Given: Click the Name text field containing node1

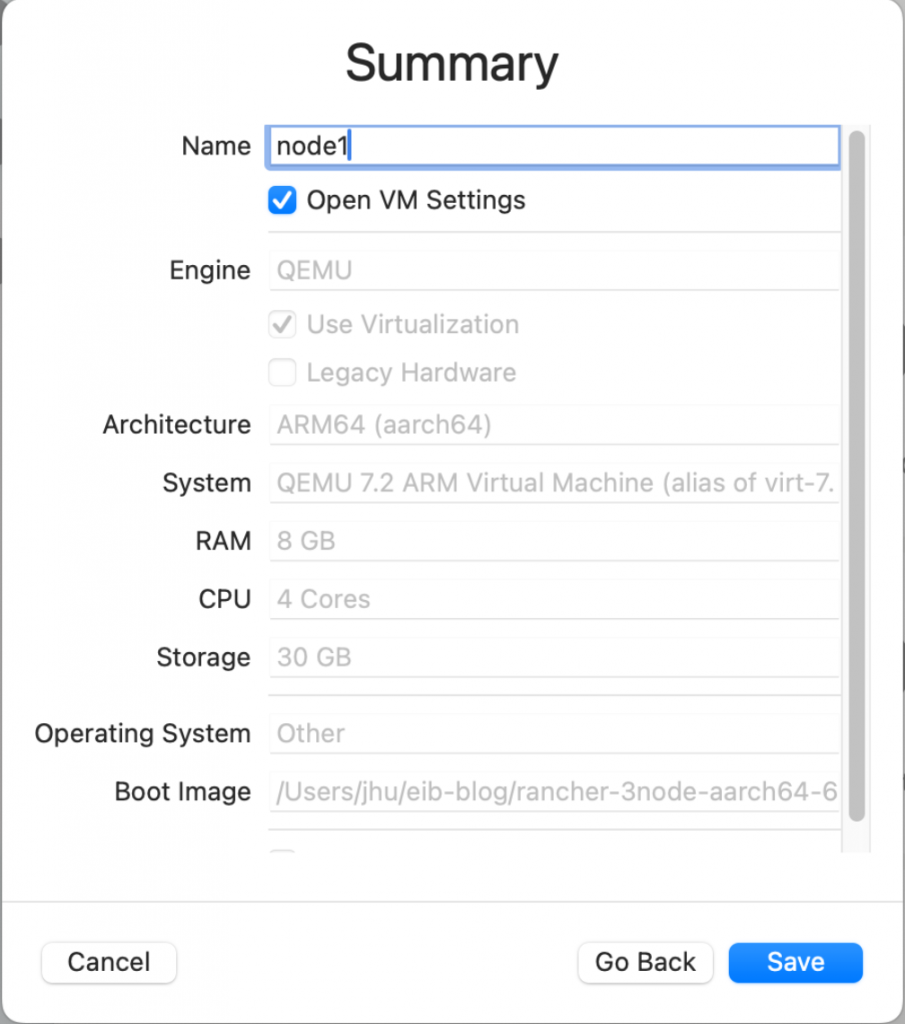Looking at the screenshot, I should tap(552, 146).
